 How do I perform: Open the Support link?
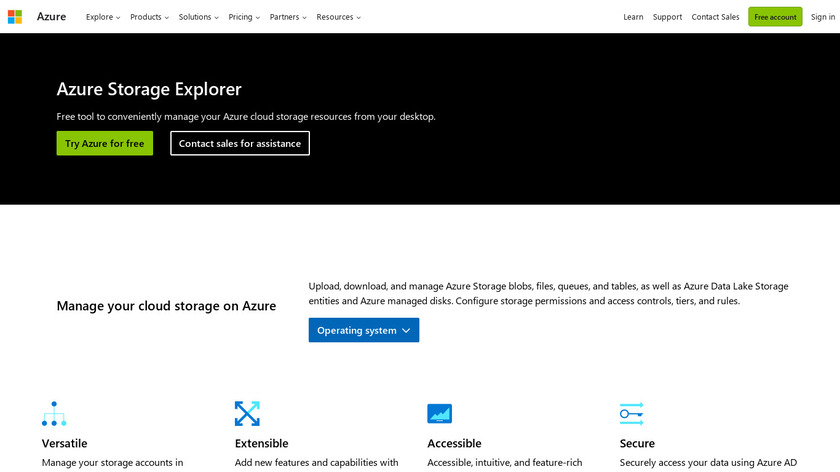[x=668, y=17]
